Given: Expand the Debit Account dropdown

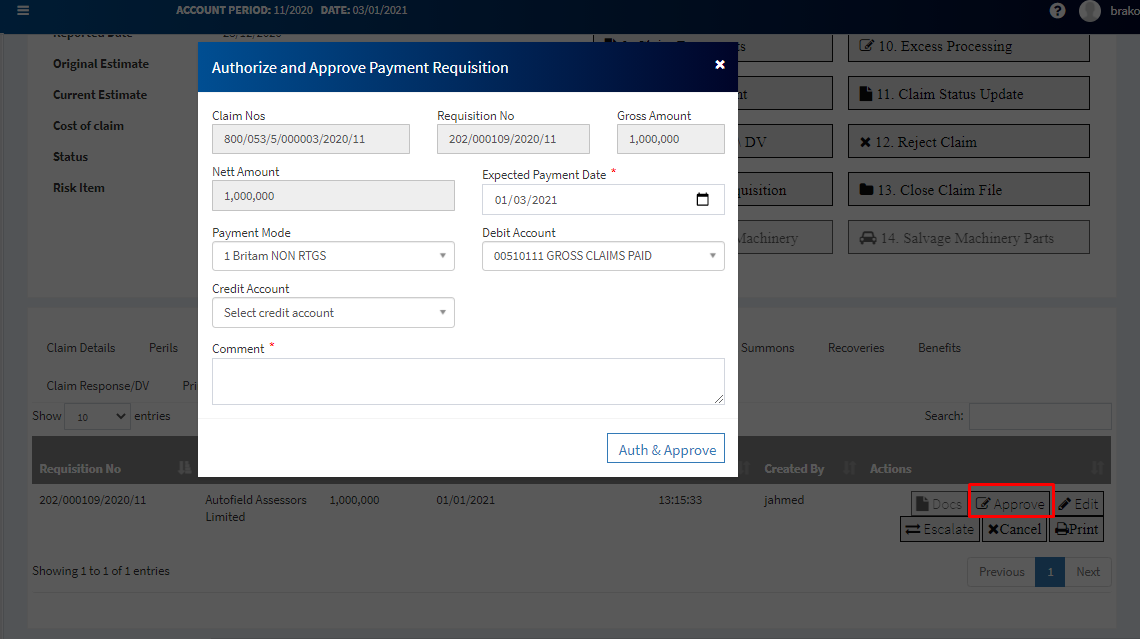Looking at the screenshot, I should tap(603, 256).
